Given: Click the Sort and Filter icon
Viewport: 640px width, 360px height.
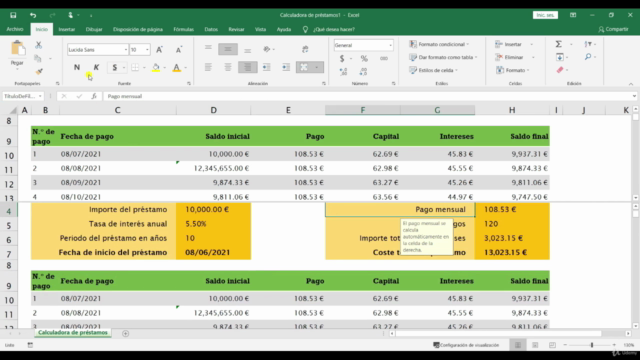Looking at the screenshot, I should tap(588, 44).
